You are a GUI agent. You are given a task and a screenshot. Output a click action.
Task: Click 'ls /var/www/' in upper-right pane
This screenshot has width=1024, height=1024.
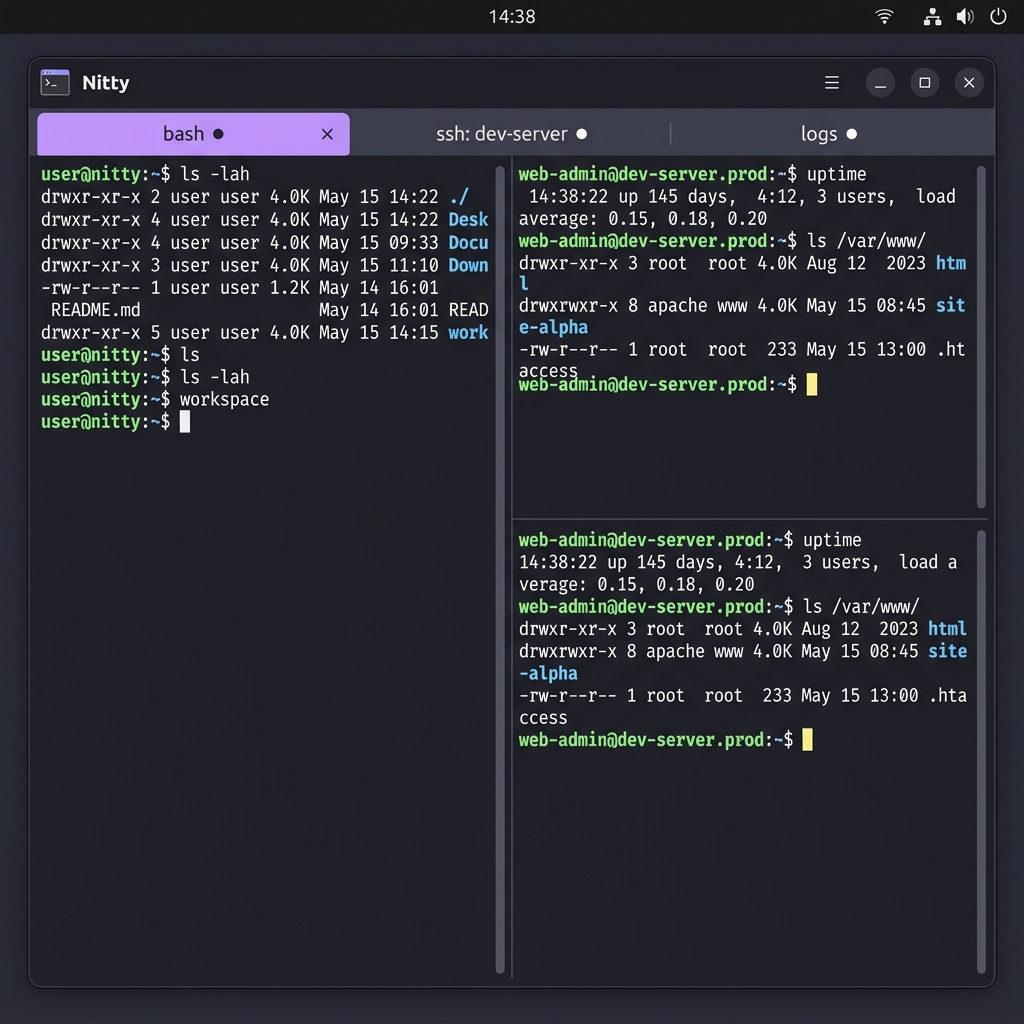pyautogui.click(x=866, y=241)
